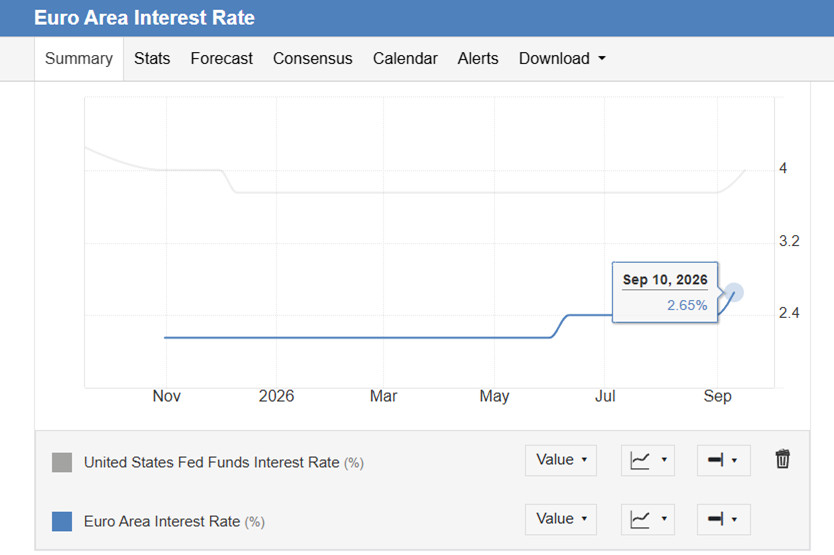Open the Consensus tab

(313, 59)
